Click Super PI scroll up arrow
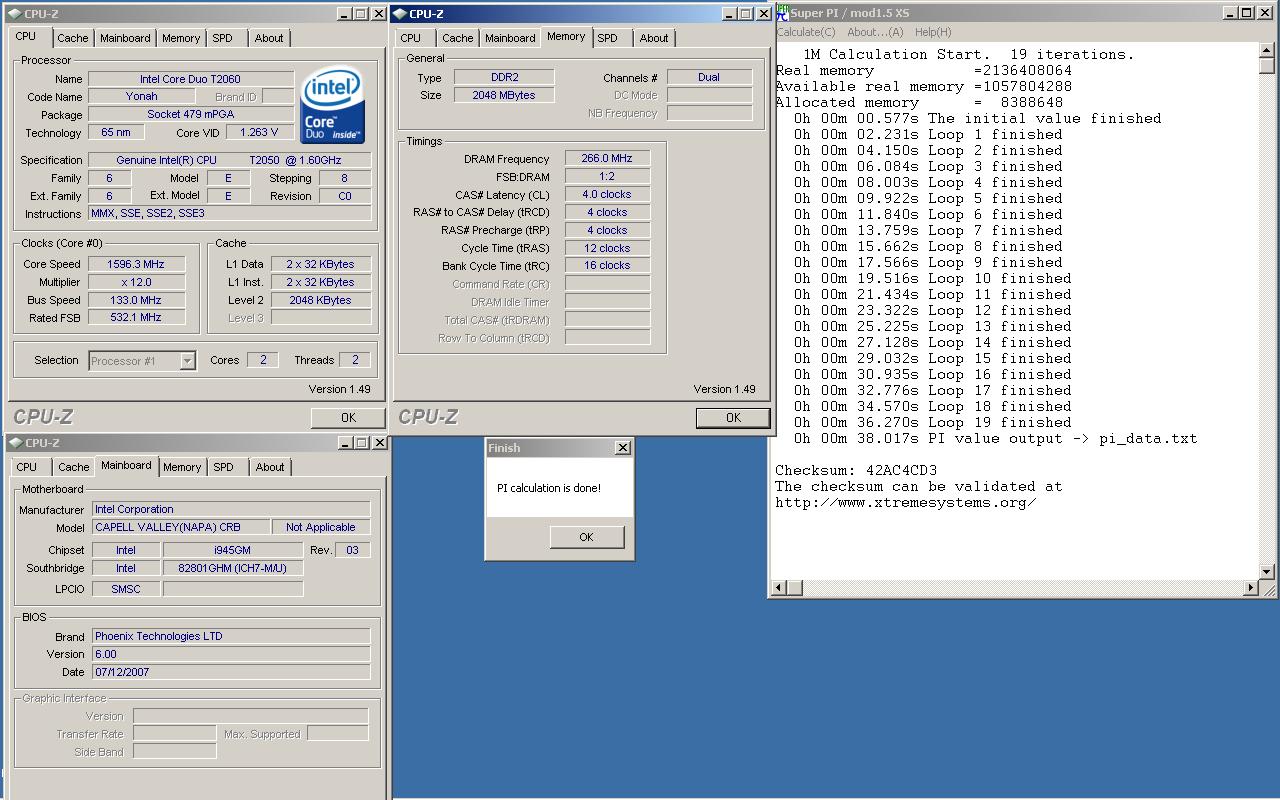Image resolution: width=1280 pixels, height=800 pixels. [x=1267, y=51]
